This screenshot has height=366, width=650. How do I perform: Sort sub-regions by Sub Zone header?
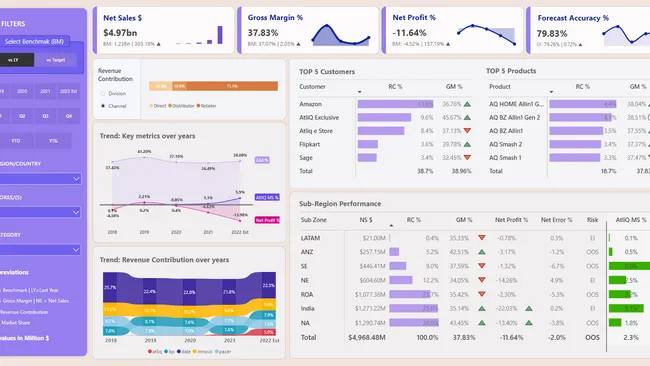tap(313, 220)
